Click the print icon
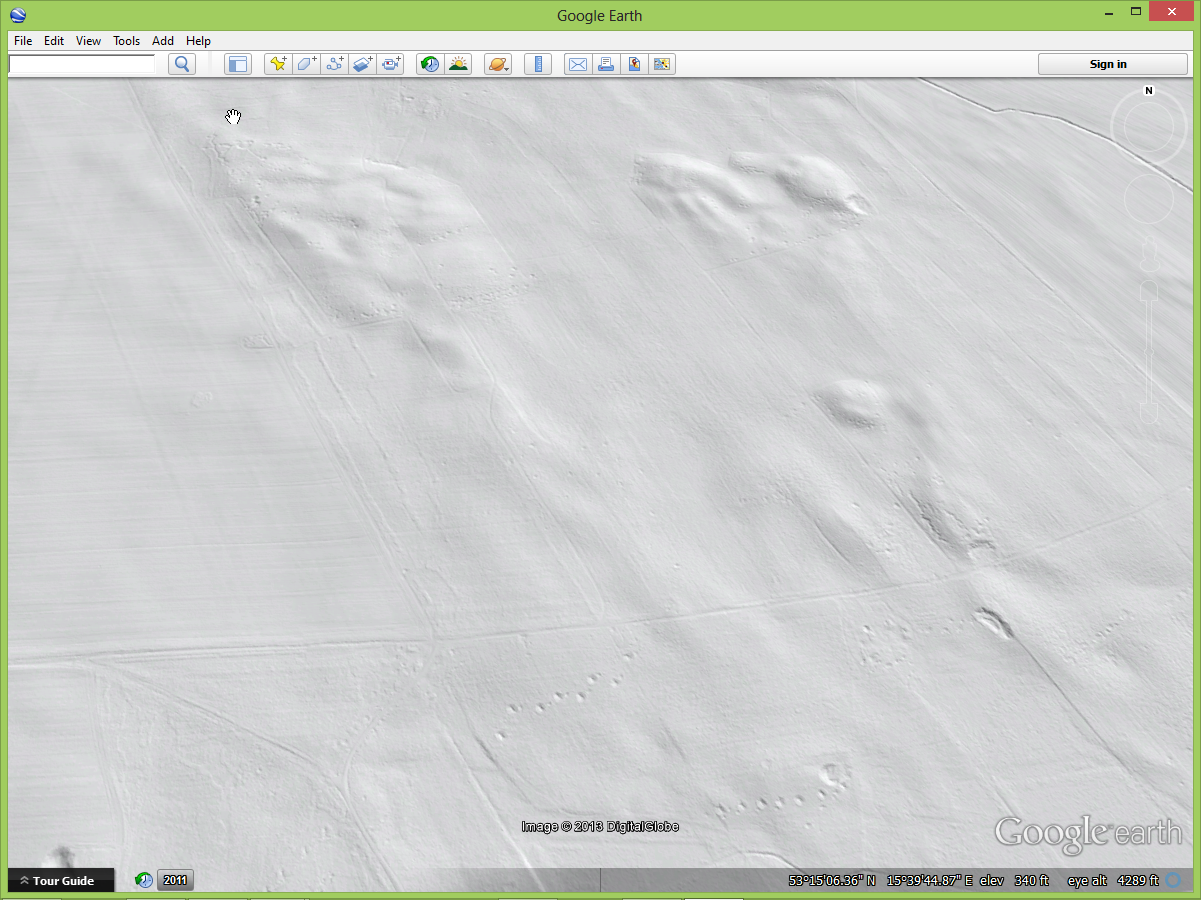 click(x=605, y=64)
